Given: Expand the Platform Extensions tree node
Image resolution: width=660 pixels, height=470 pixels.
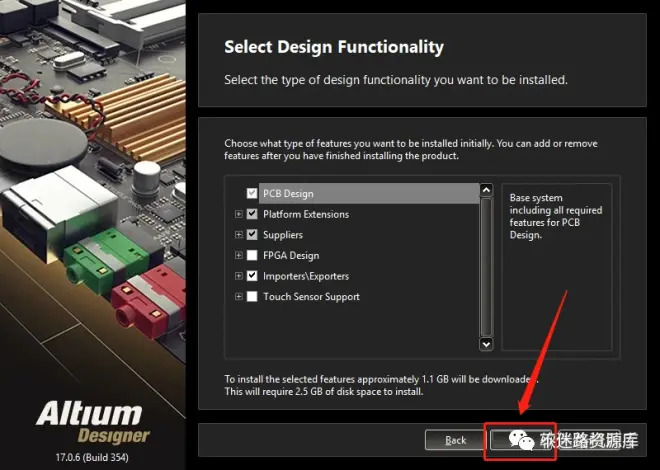Looking at the screenshot, I should [x=239, y=214].
